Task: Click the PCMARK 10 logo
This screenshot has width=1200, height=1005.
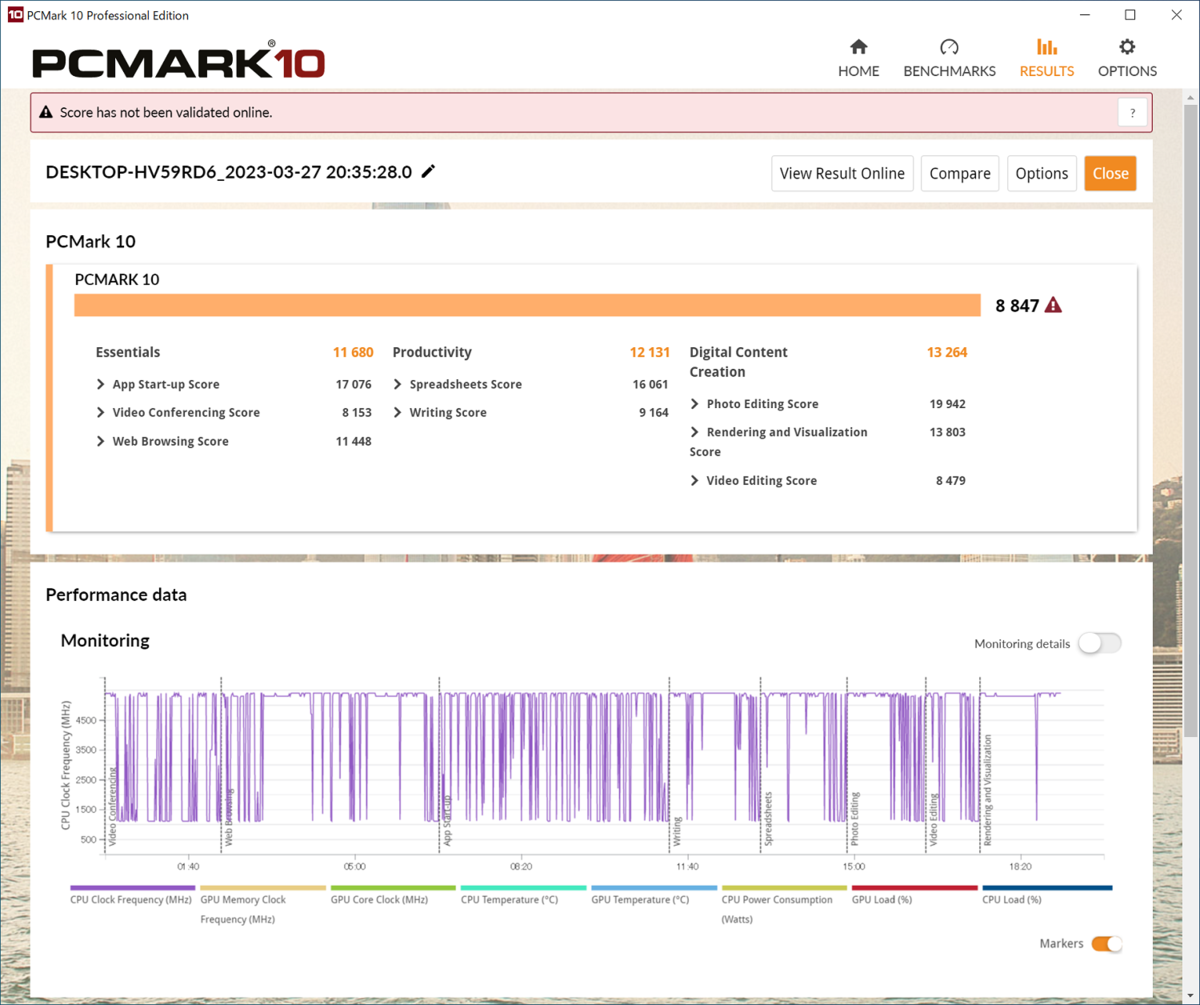Action: [178, 60]
